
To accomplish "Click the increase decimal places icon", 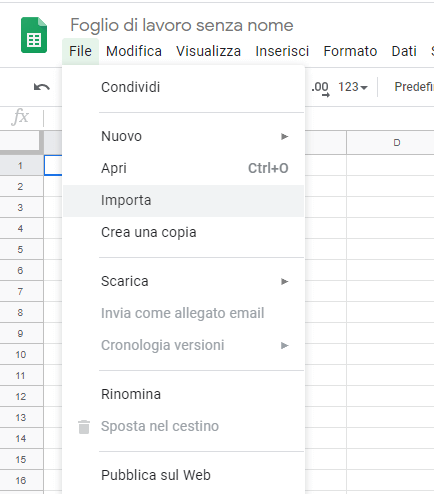I will (x=320, y=89).
